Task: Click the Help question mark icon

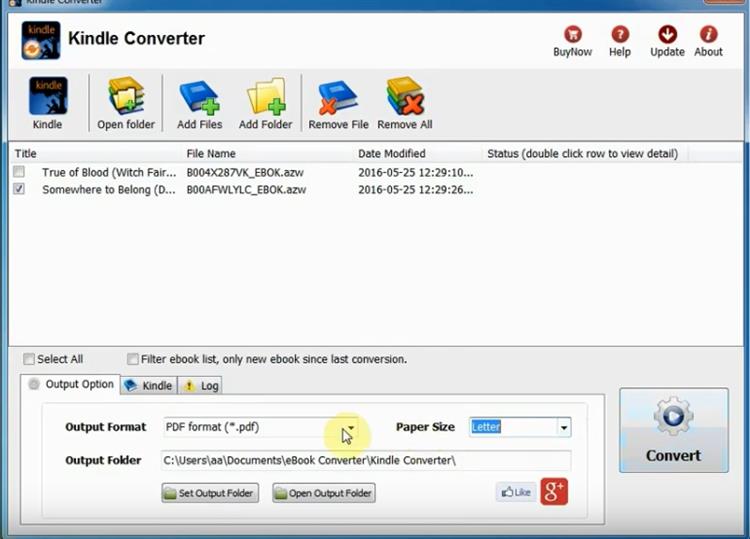Action: (619, 34)
